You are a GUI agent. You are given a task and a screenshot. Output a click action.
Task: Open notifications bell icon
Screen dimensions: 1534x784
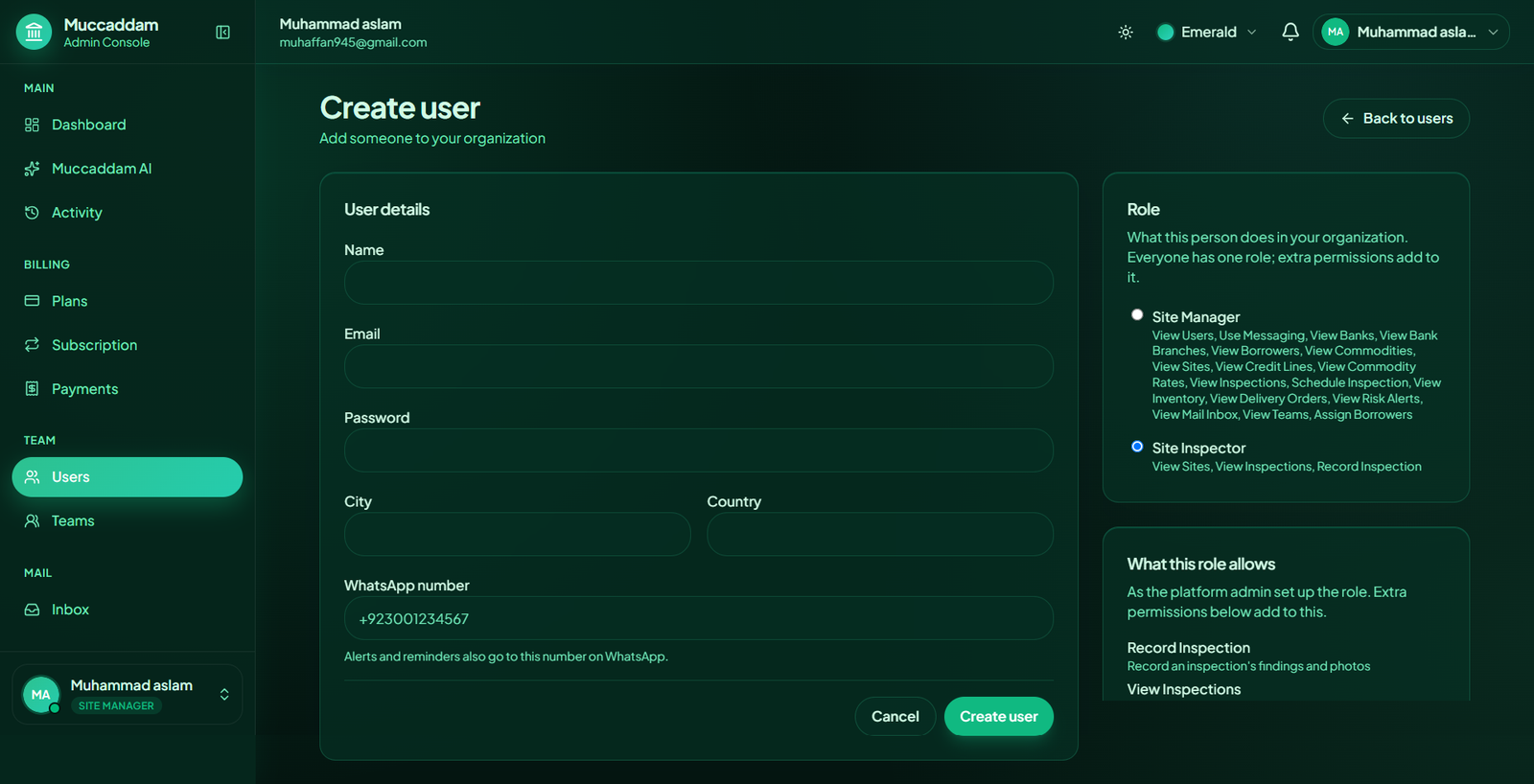[x=1290, y=32]
